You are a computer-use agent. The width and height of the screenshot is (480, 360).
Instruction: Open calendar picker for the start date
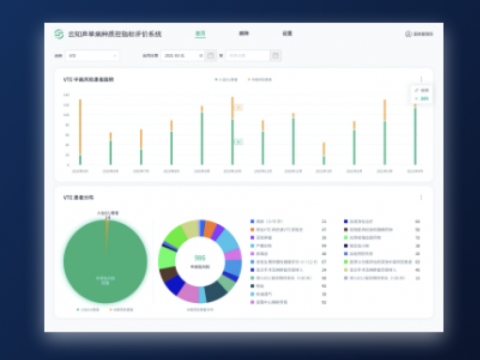pyautogui.click(x=210, y=56)
